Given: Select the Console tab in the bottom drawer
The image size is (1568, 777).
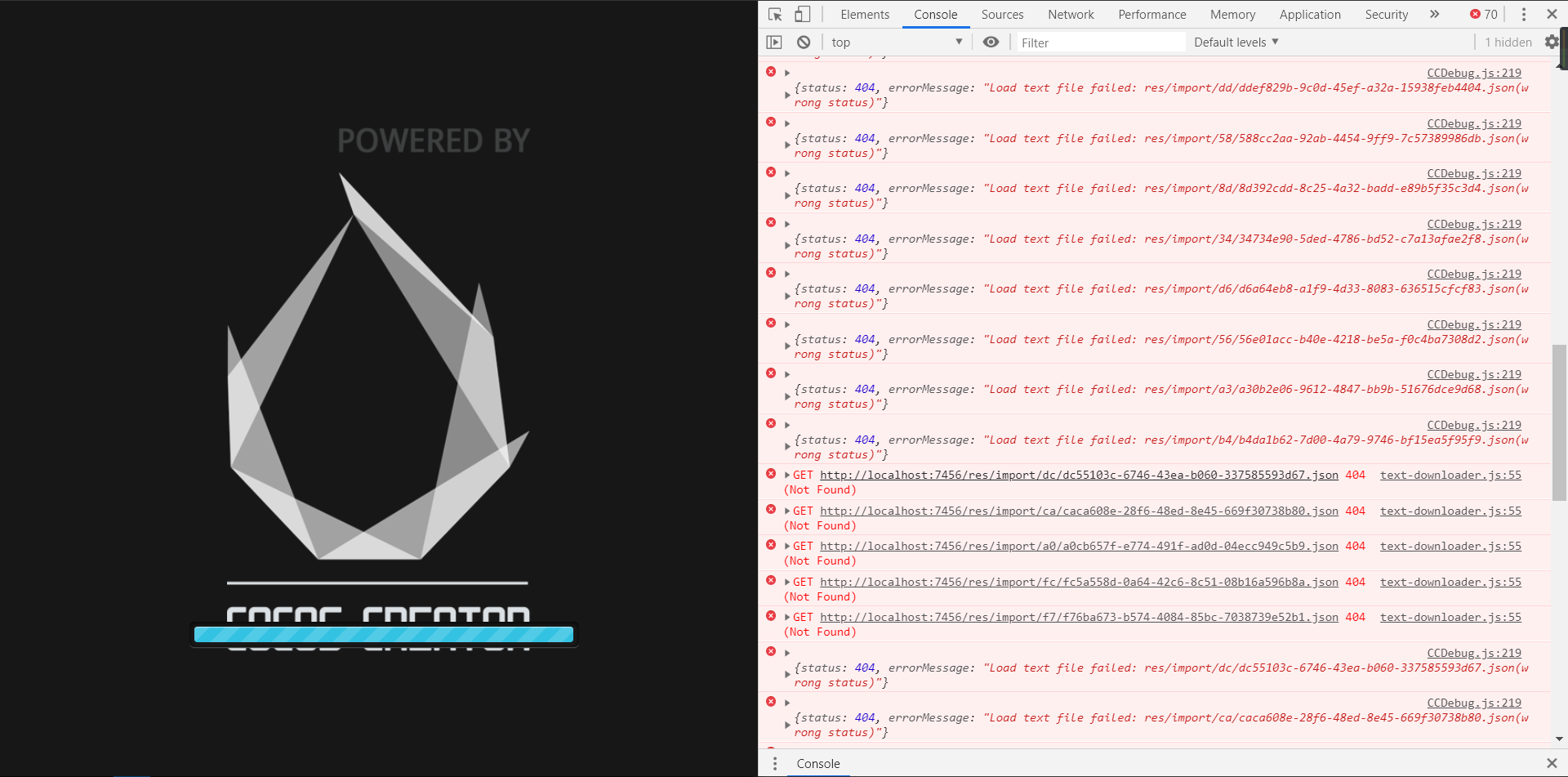Looking at the screenshot, I should click(818, 763).
